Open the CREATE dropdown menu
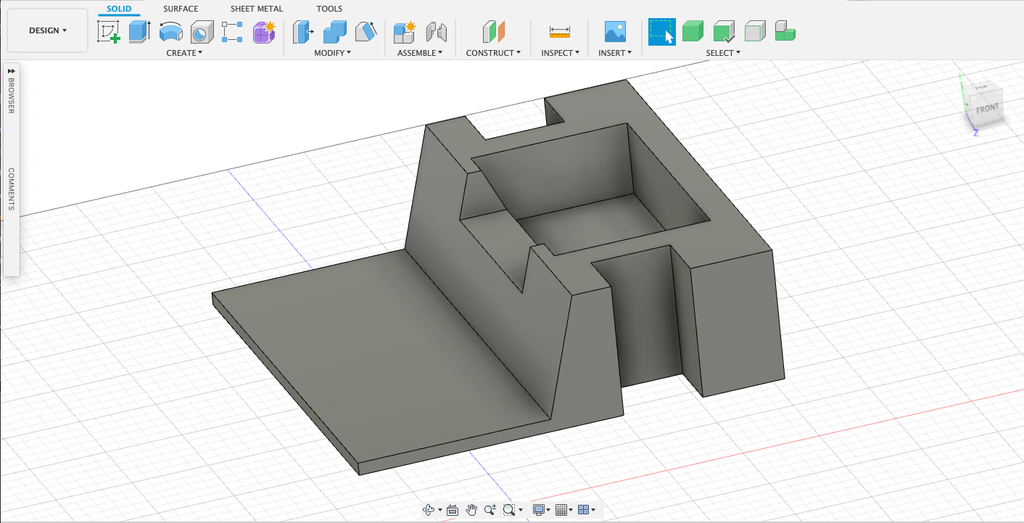 184,53
